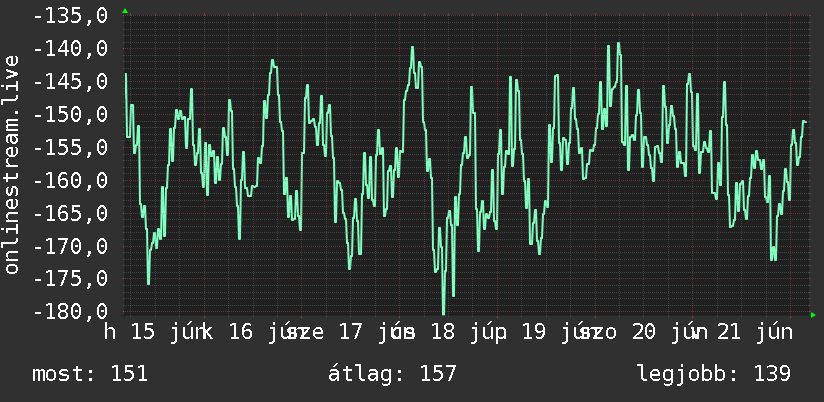Screen dimensions: 824x402
Task: Click the green arrow atop the y-axis
Action: coord(125,11)
